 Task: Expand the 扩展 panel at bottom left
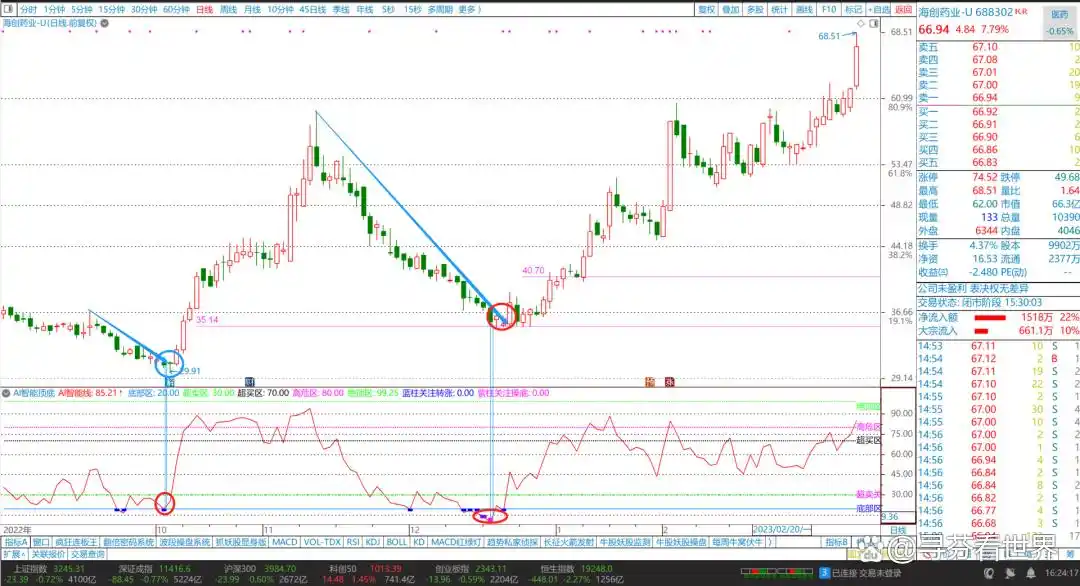(13, 554)
